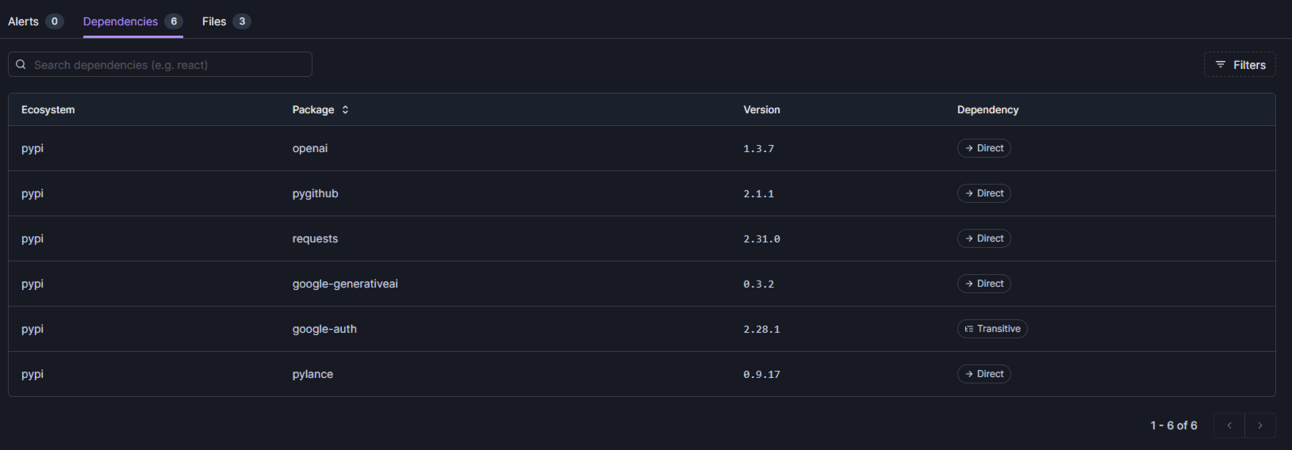Click the Direct badge for google-generativeai
This screenshot has width=1292, height=450.
(984, 283)
